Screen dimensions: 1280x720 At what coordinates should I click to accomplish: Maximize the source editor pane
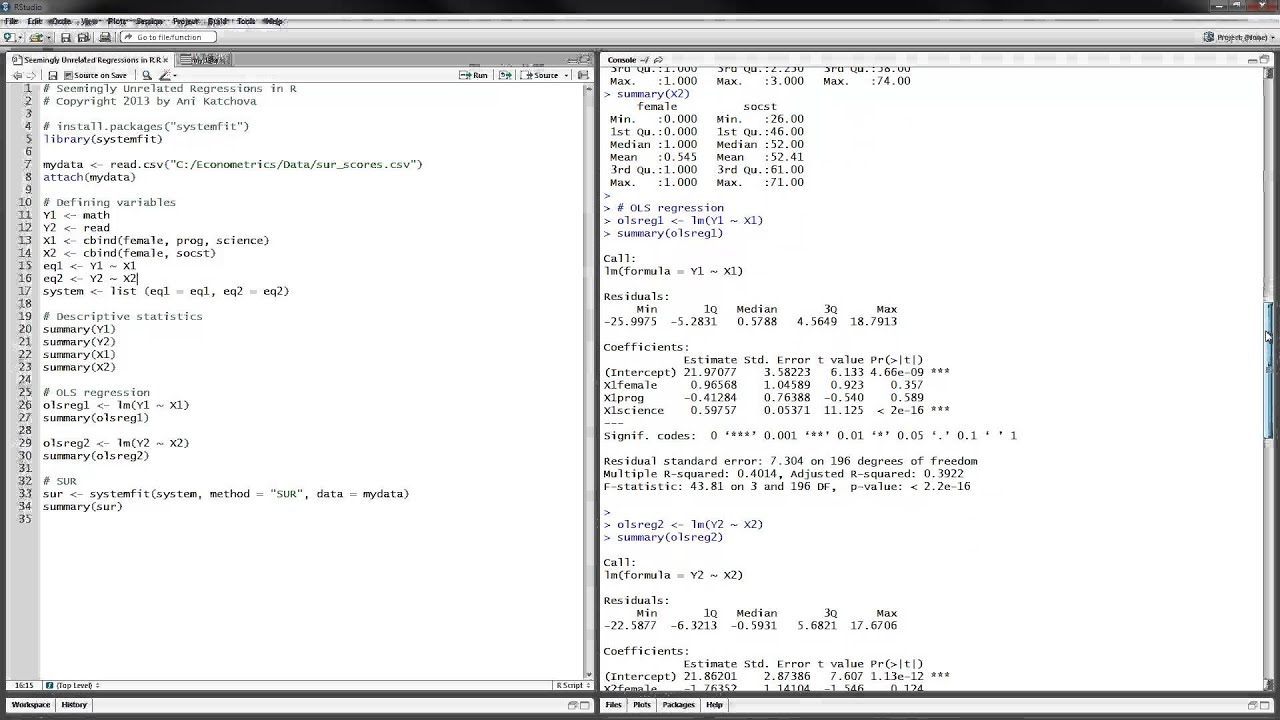click(586, 60)
